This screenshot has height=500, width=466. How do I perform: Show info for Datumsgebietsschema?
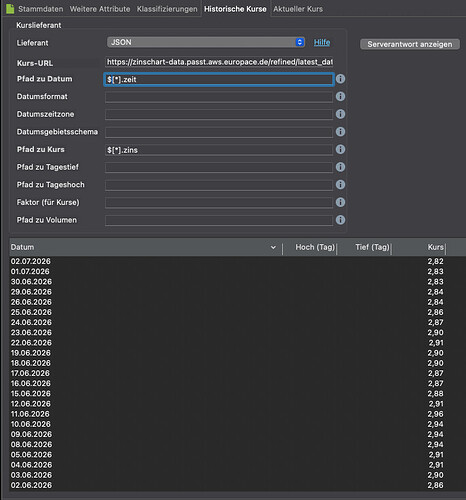(340, 132)
